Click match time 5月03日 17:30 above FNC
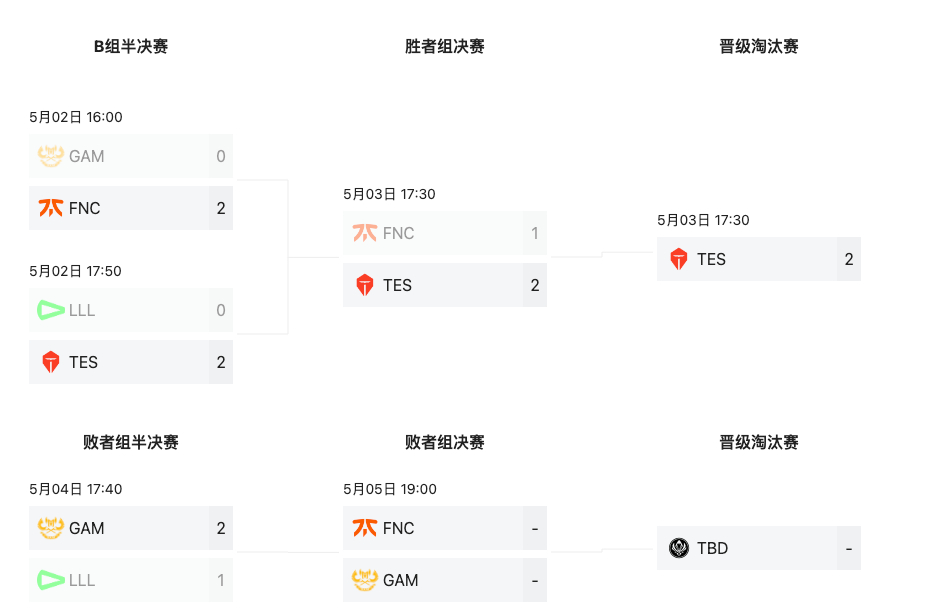This screenshot has width=938, height=609. coord(389,194)
